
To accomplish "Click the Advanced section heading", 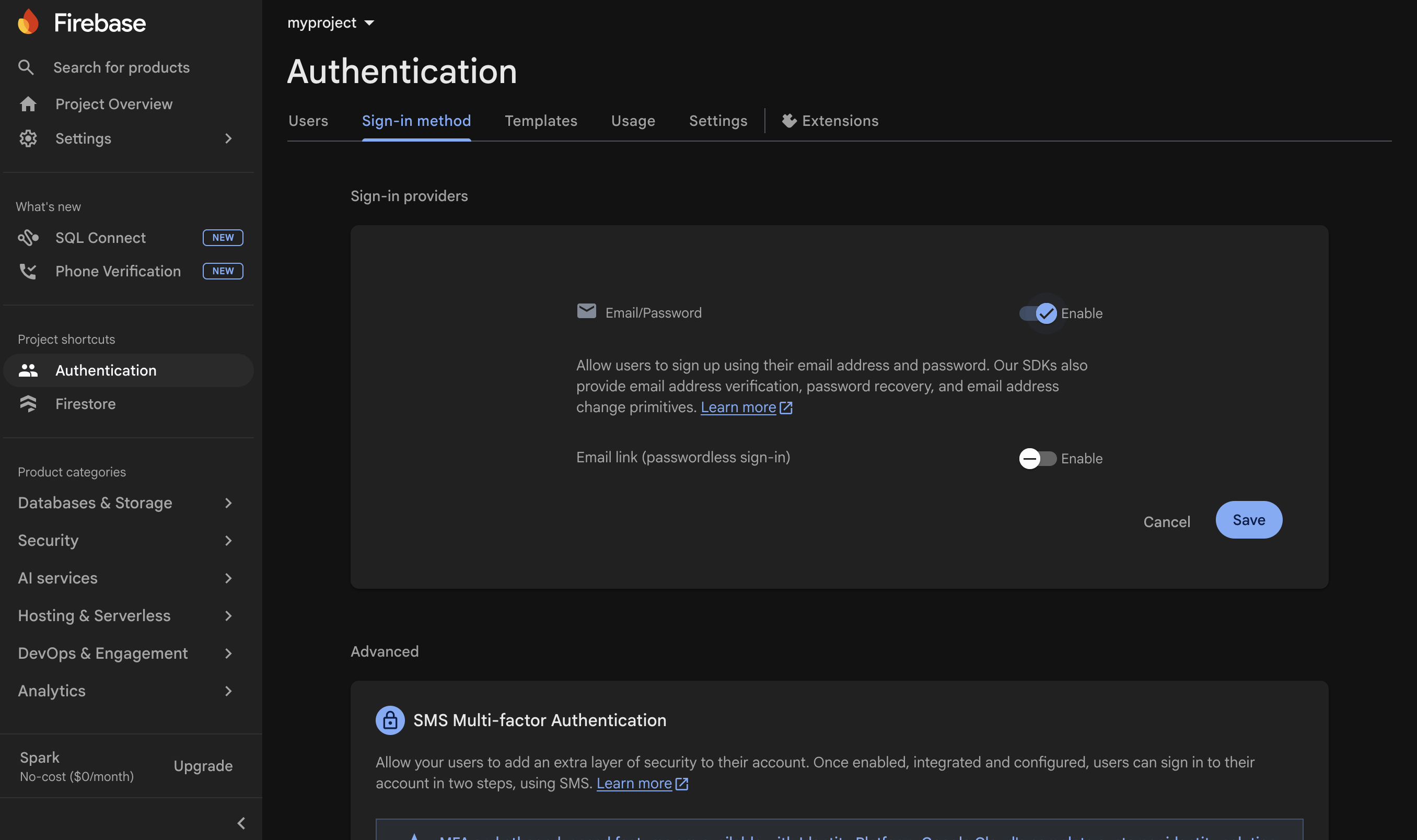I will pyautogui.click(x=385, y=651).
